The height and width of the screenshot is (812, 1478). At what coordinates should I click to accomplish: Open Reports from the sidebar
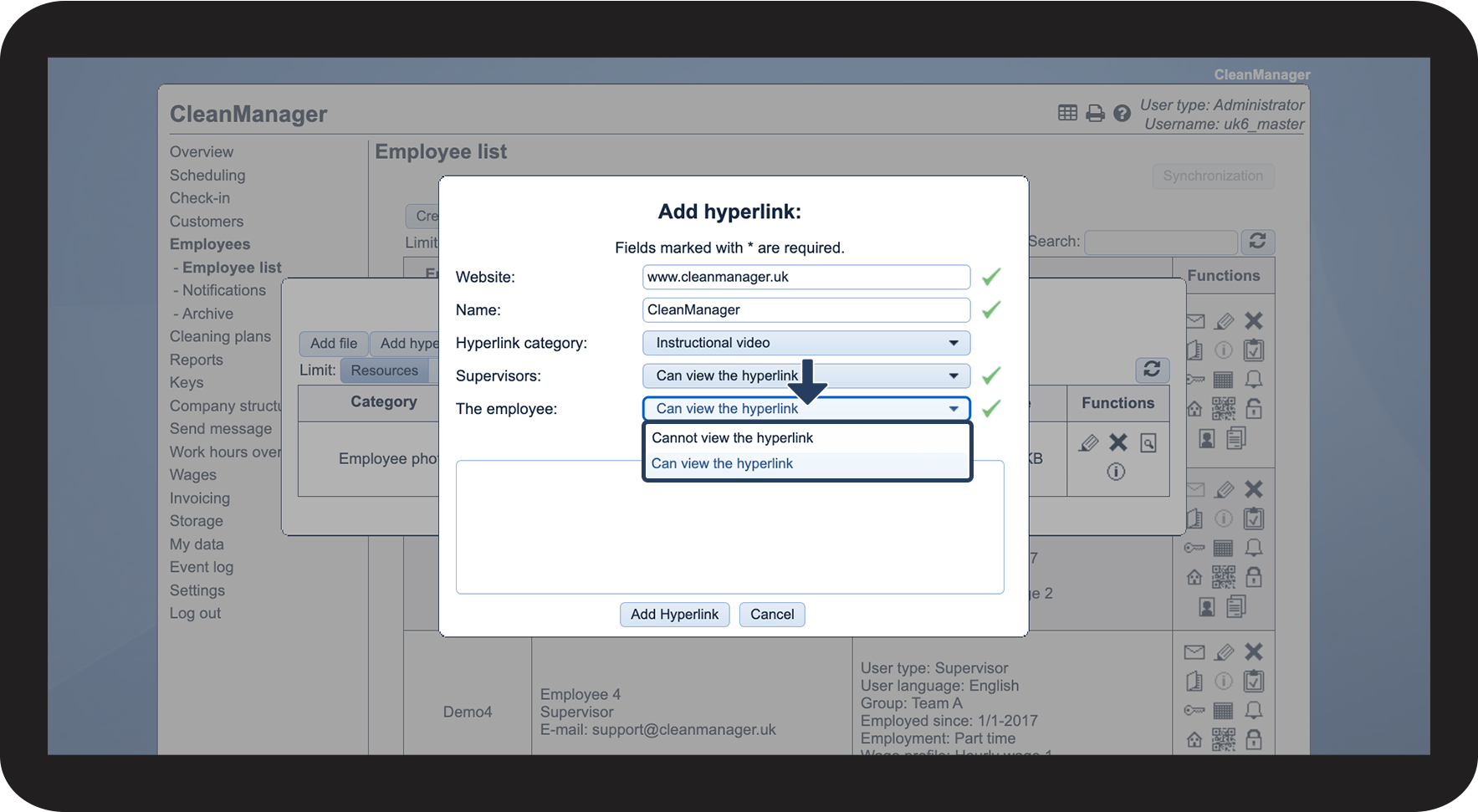(x=197, y=360)
